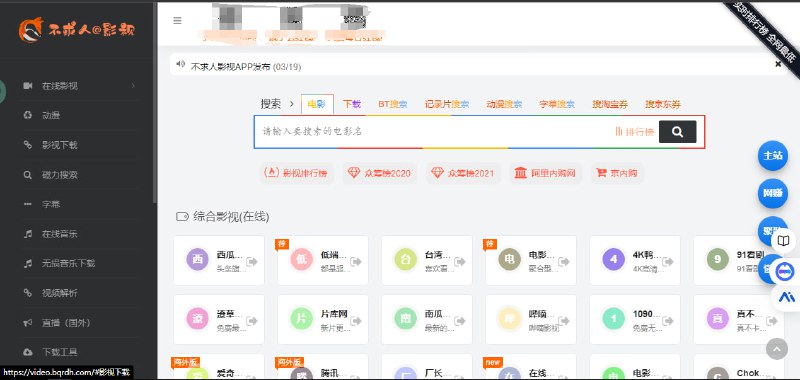This screenshot has height=380, width=800.
Task: Click the 不求人@影视 site logo
Action: coord(77,30)
